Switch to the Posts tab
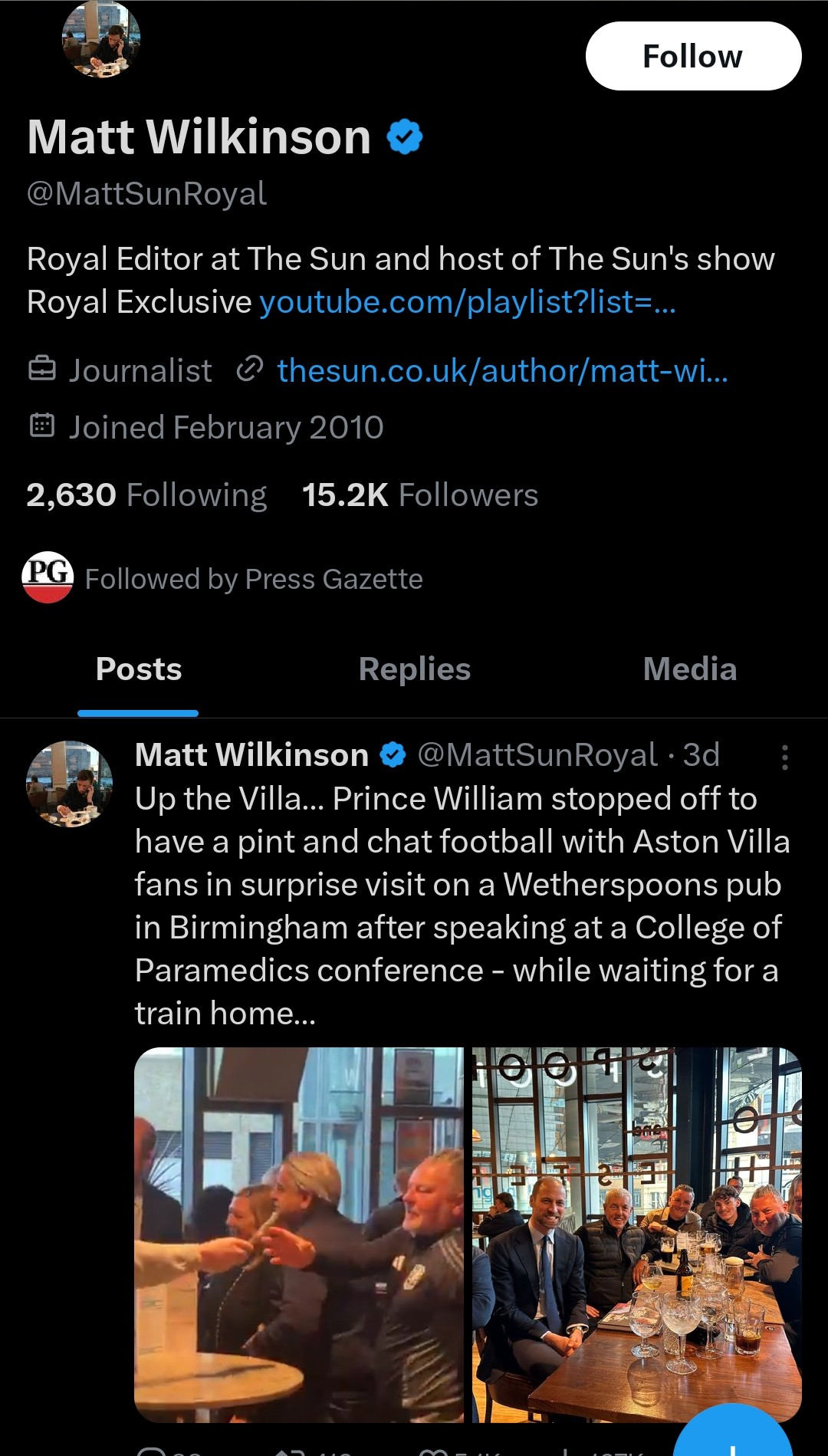 coord(139,669)
